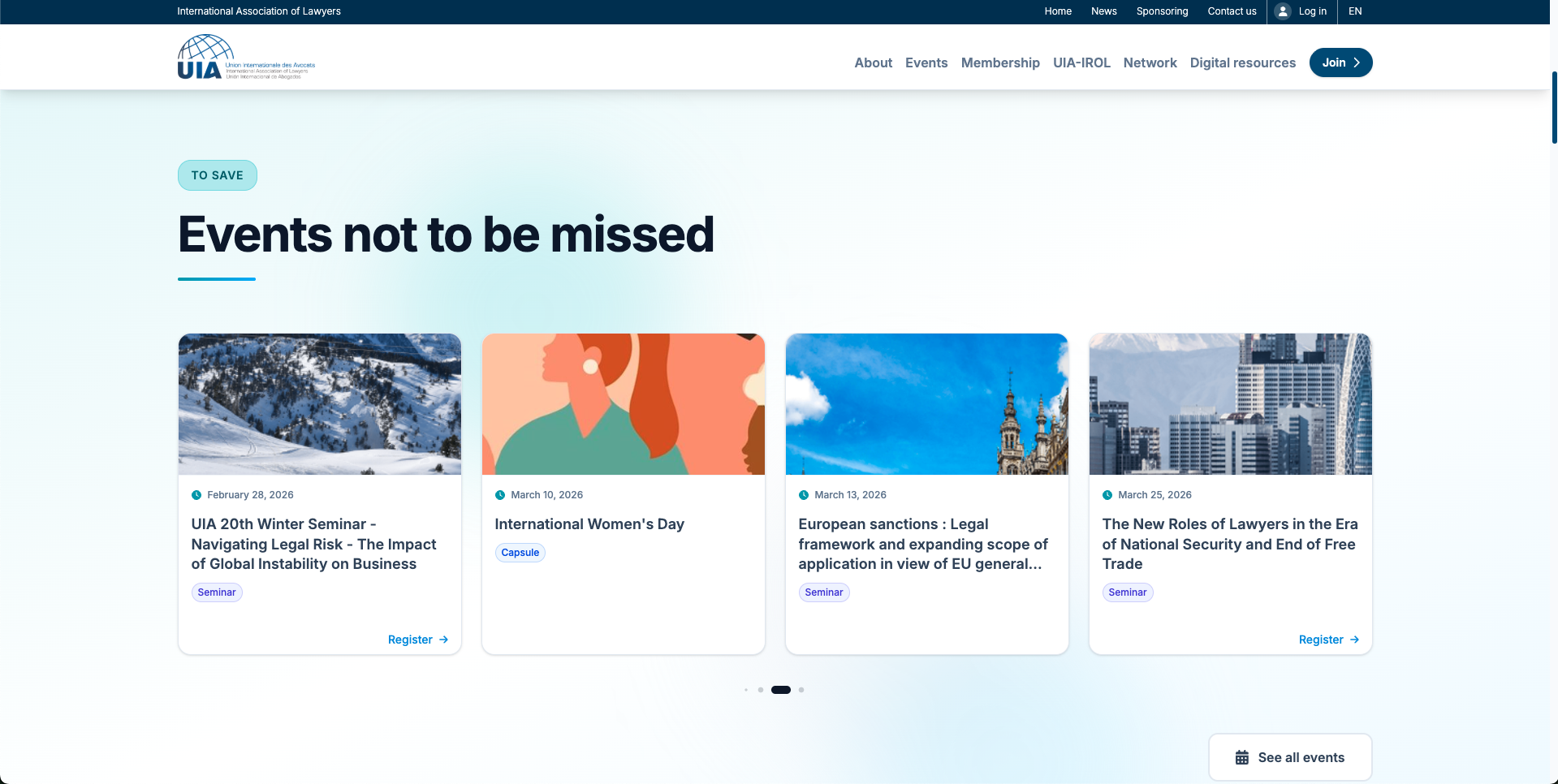Open the EN language selector
Image resolution: width=1558 pixels, height=784 pixels.
click(1355, 11)
